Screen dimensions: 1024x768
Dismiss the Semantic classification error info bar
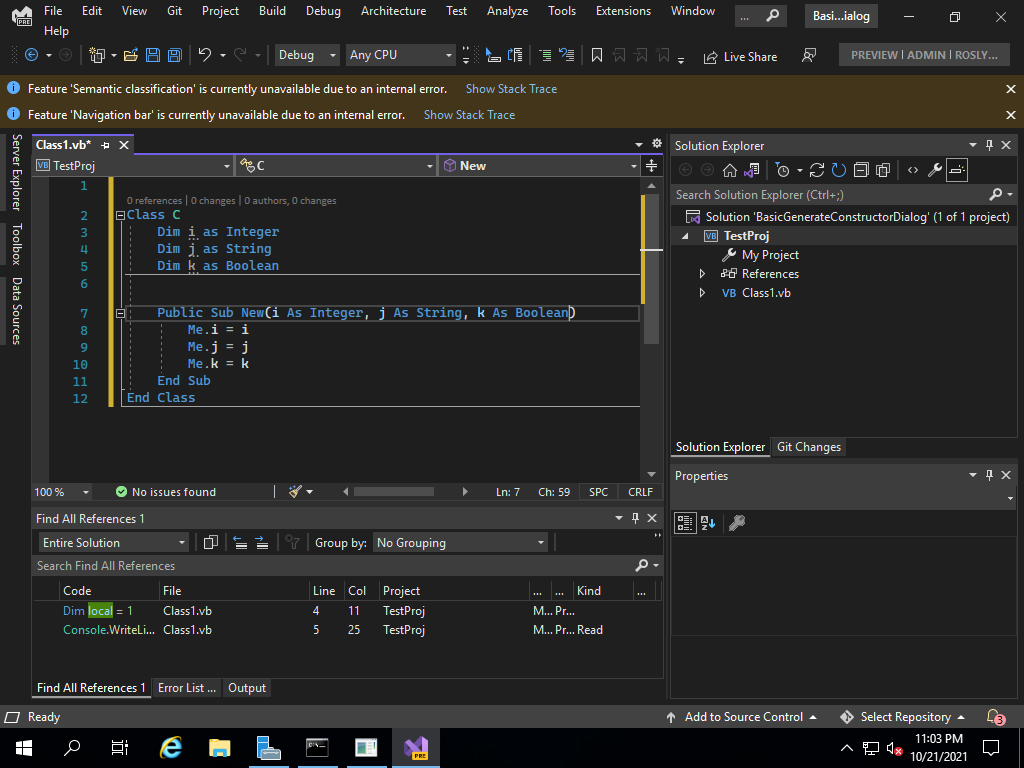coord(1011,89)
